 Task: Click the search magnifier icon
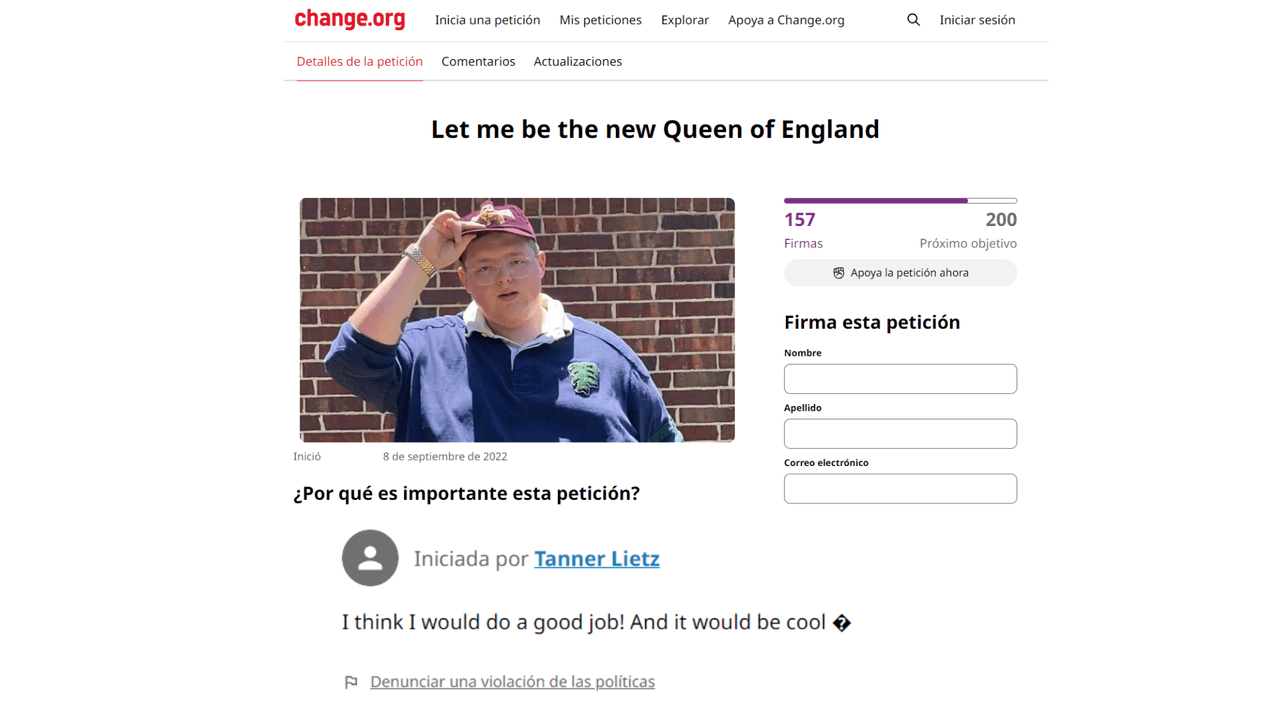coord(913,19)
